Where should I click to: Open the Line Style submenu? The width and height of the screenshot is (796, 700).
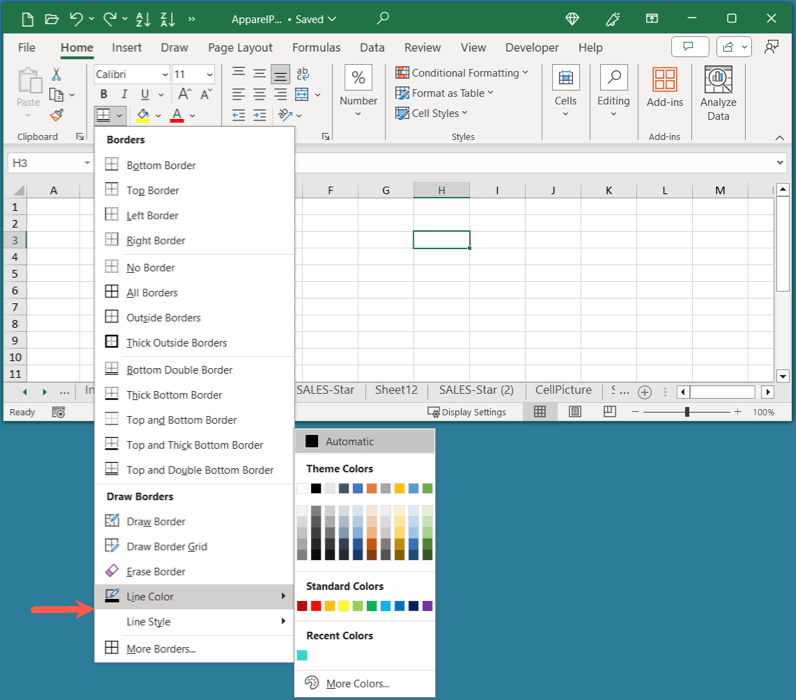coord(194,622)
